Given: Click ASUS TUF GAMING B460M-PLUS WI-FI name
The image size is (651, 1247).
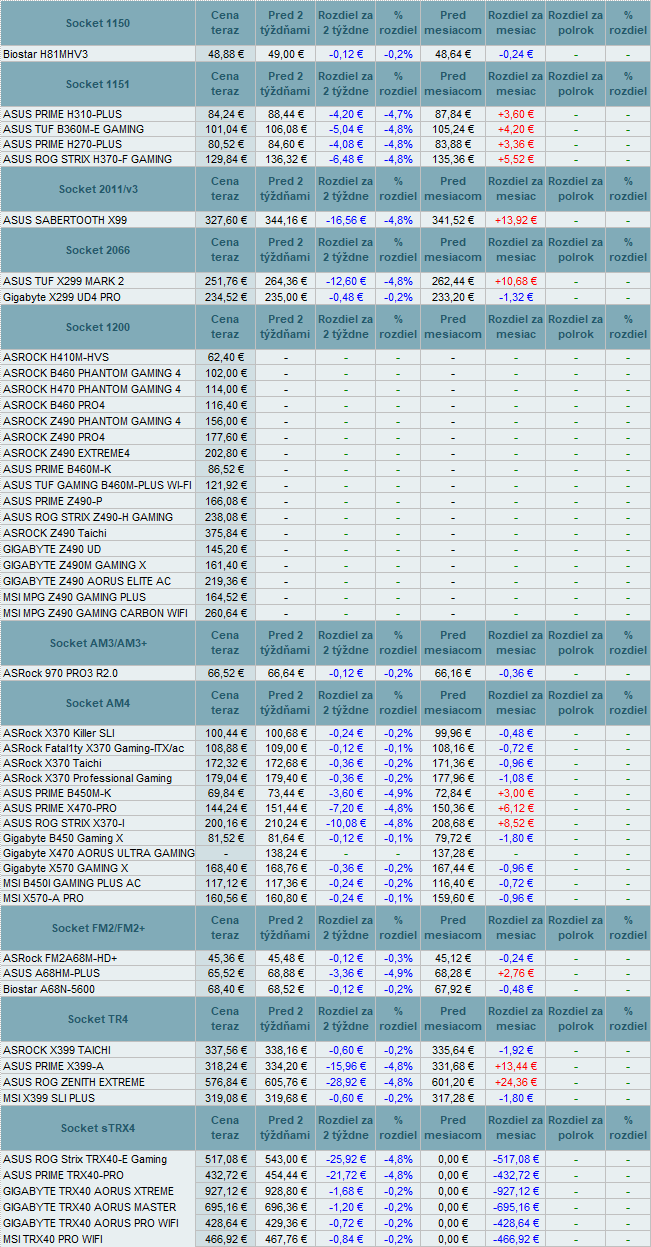Looking at the screenshot, I should click(97, 485).
